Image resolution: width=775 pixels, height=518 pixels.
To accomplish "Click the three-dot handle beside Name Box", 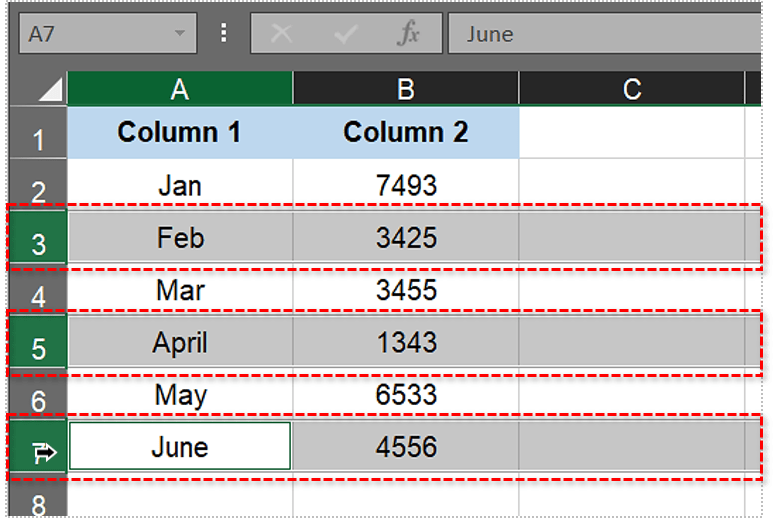I will (223, 34).
